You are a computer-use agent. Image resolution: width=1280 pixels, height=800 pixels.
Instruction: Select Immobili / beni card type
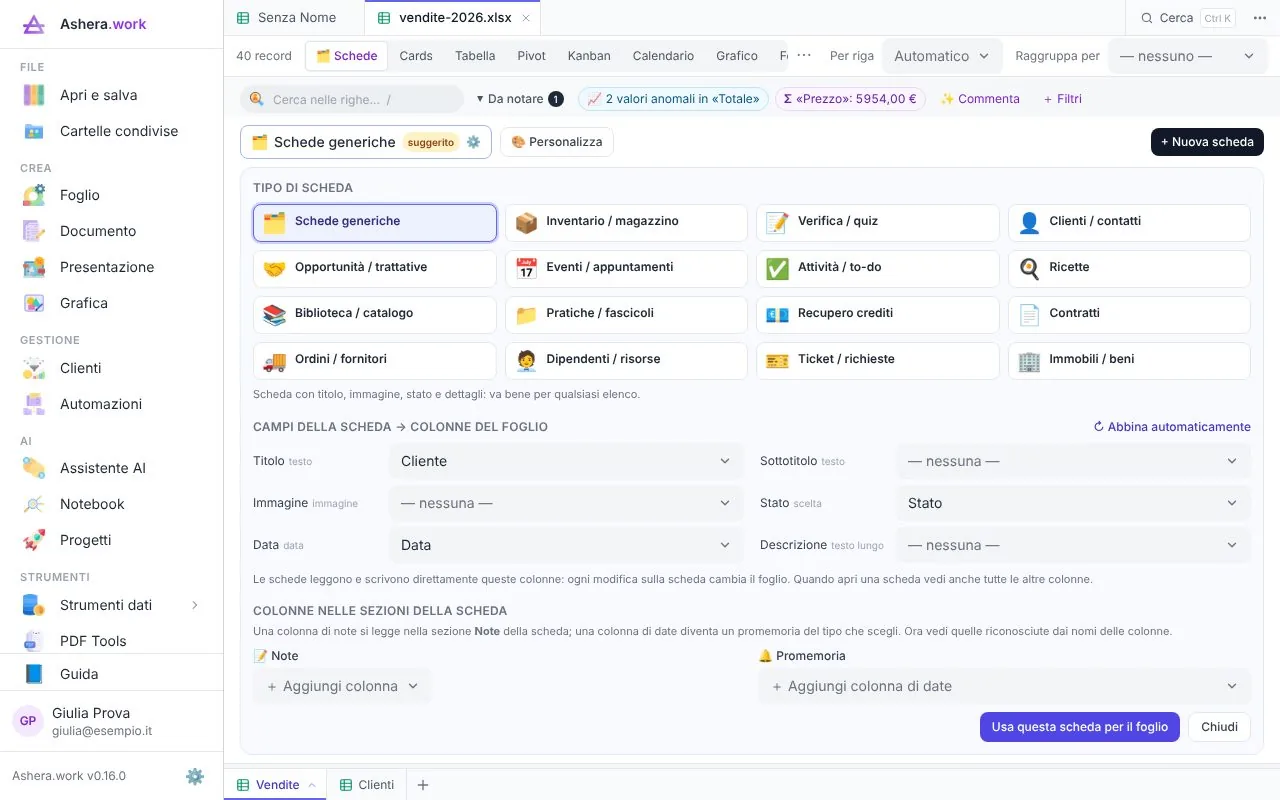click(1129, 360)
